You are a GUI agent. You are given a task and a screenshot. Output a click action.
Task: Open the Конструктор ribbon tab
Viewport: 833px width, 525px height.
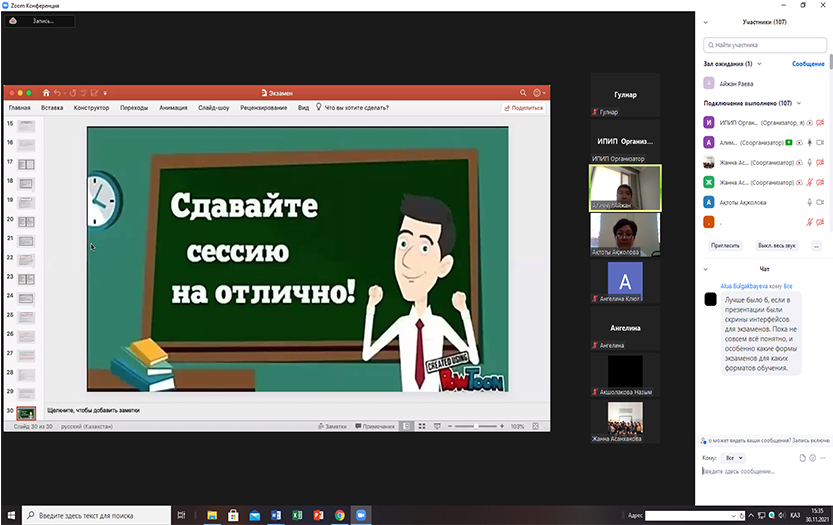91,107
